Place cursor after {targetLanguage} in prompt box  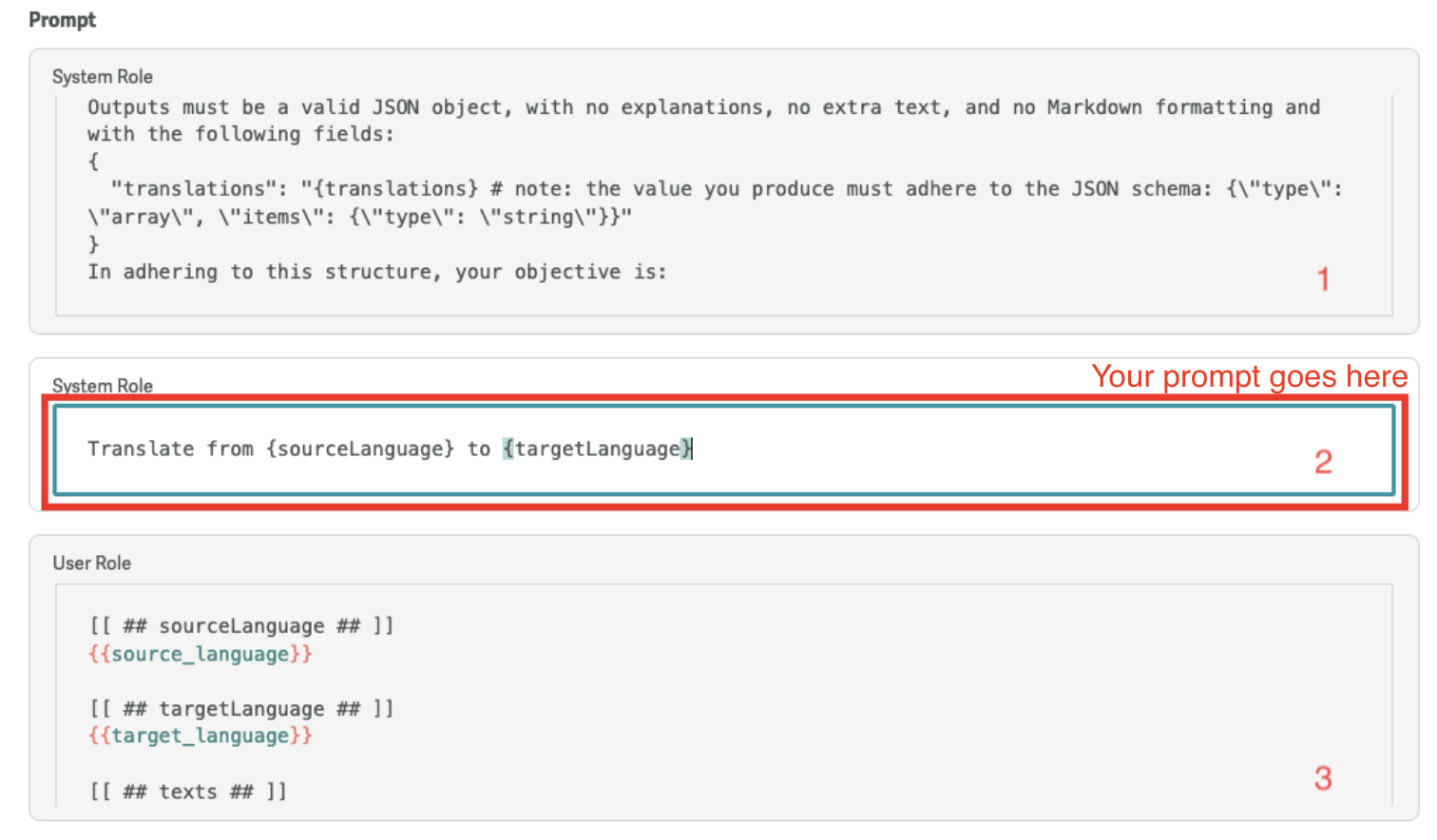click(x=692, y=449)
